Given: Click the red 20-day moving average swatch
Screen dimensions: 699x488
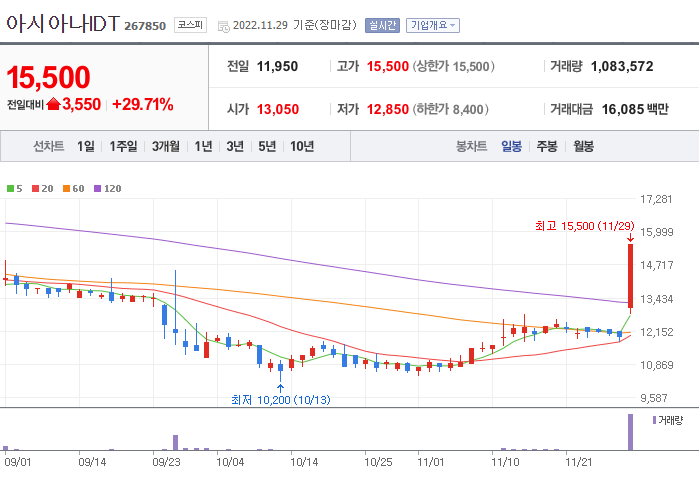Looking at the screenshot, I should coord(35,189).
